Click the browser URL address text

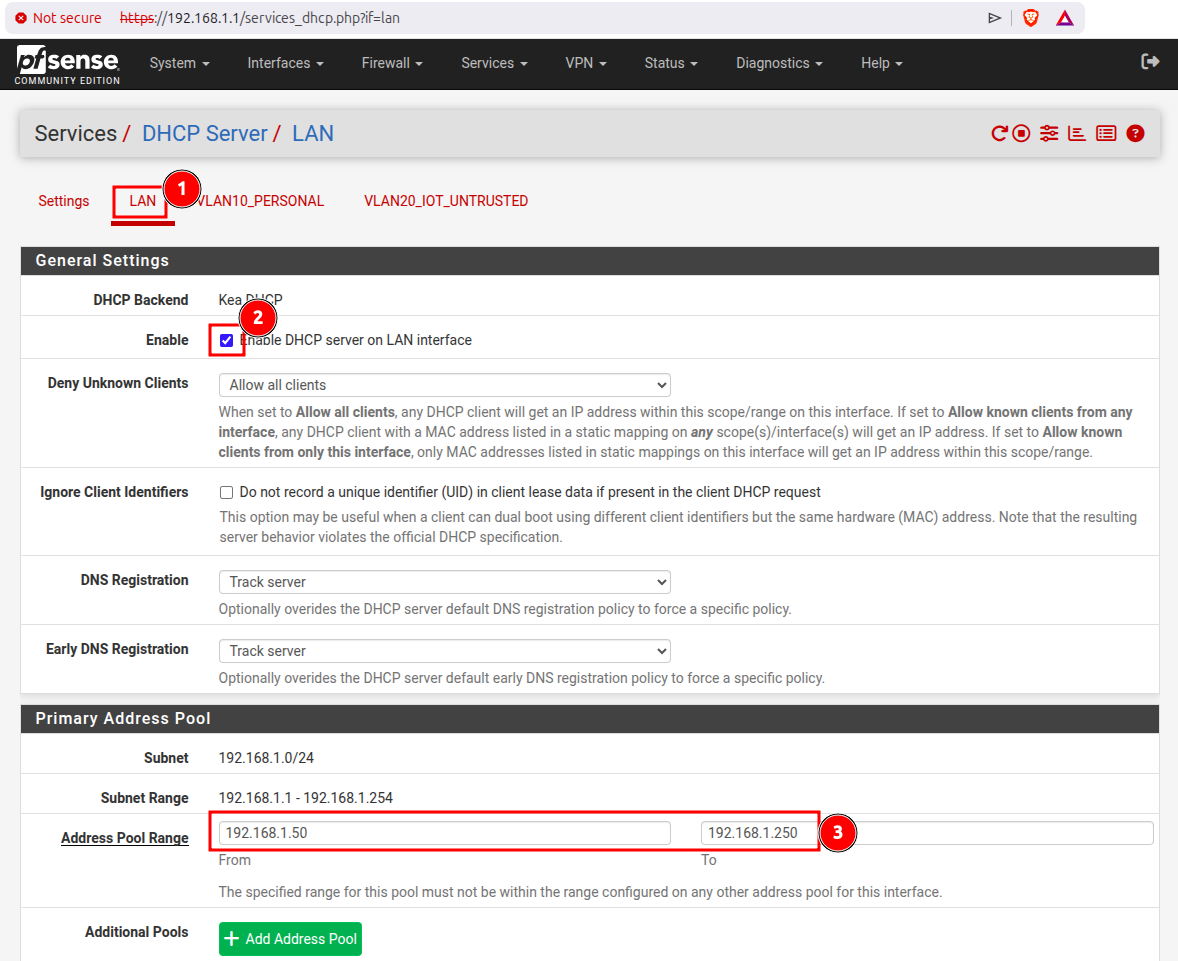(x=260, y=18)
